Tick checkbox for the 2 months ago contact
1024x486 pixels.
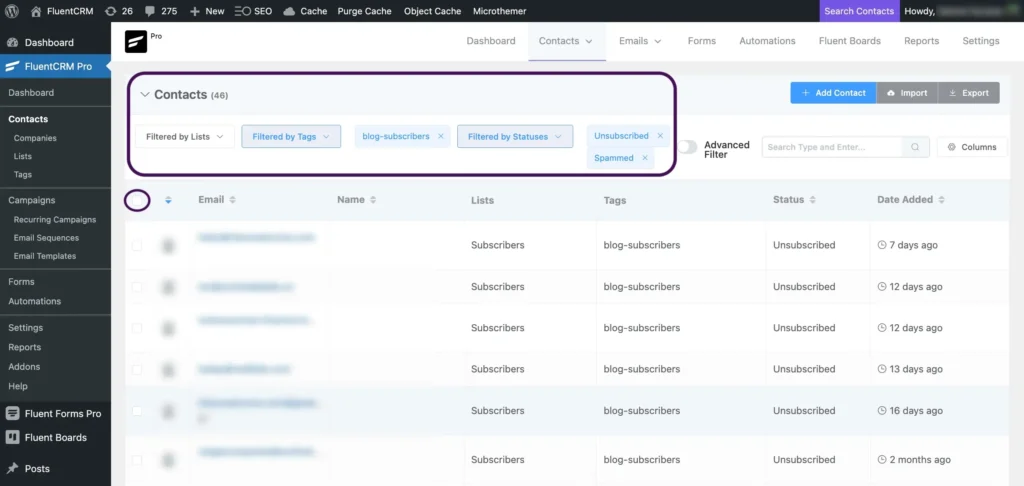(137, 460)
